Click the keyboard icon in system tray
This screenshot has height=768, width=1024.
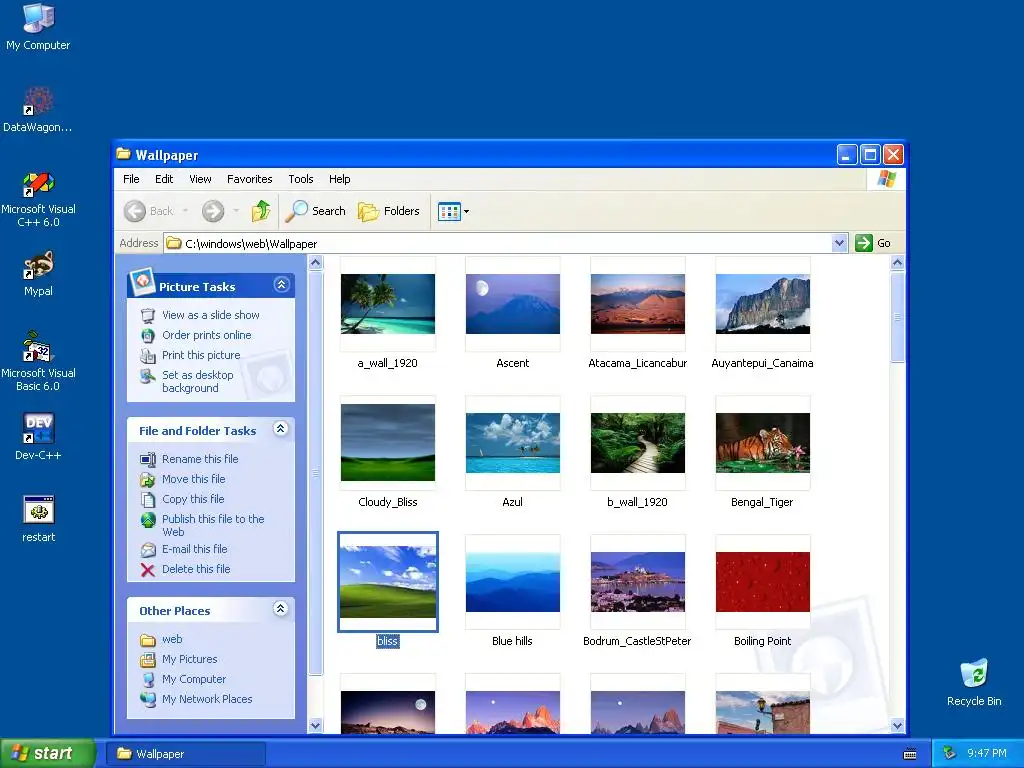pos(910,754)
